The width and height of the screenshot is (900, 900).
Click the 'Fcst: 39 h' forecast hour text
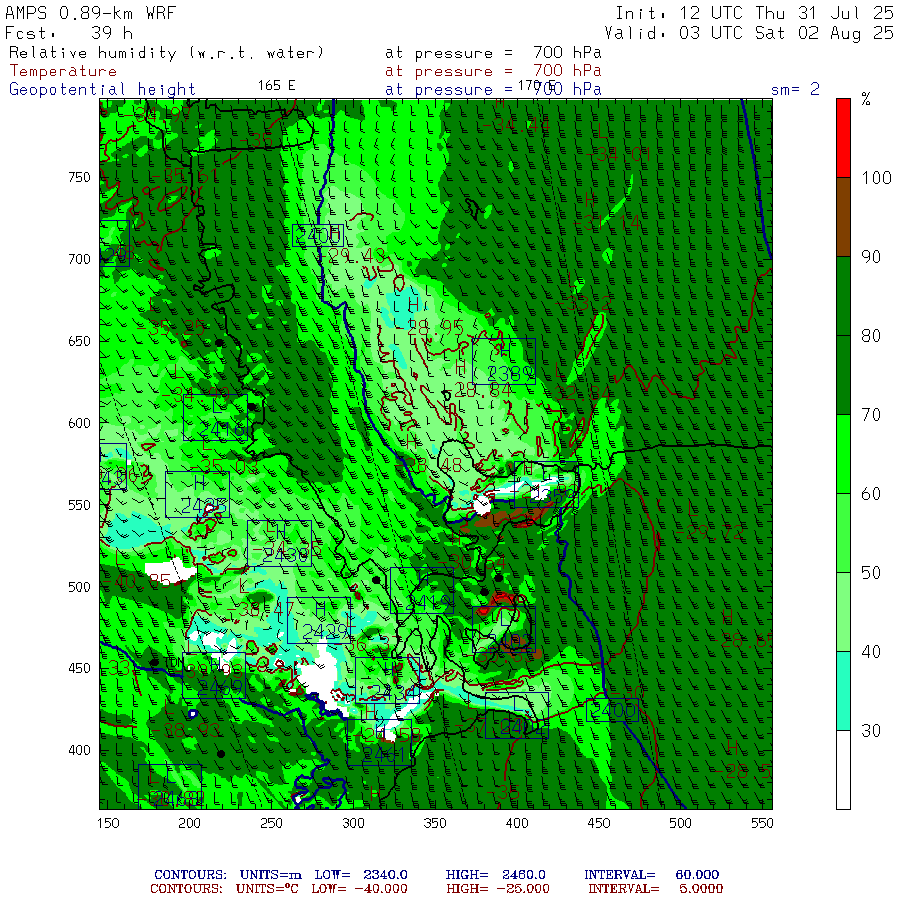69,33
